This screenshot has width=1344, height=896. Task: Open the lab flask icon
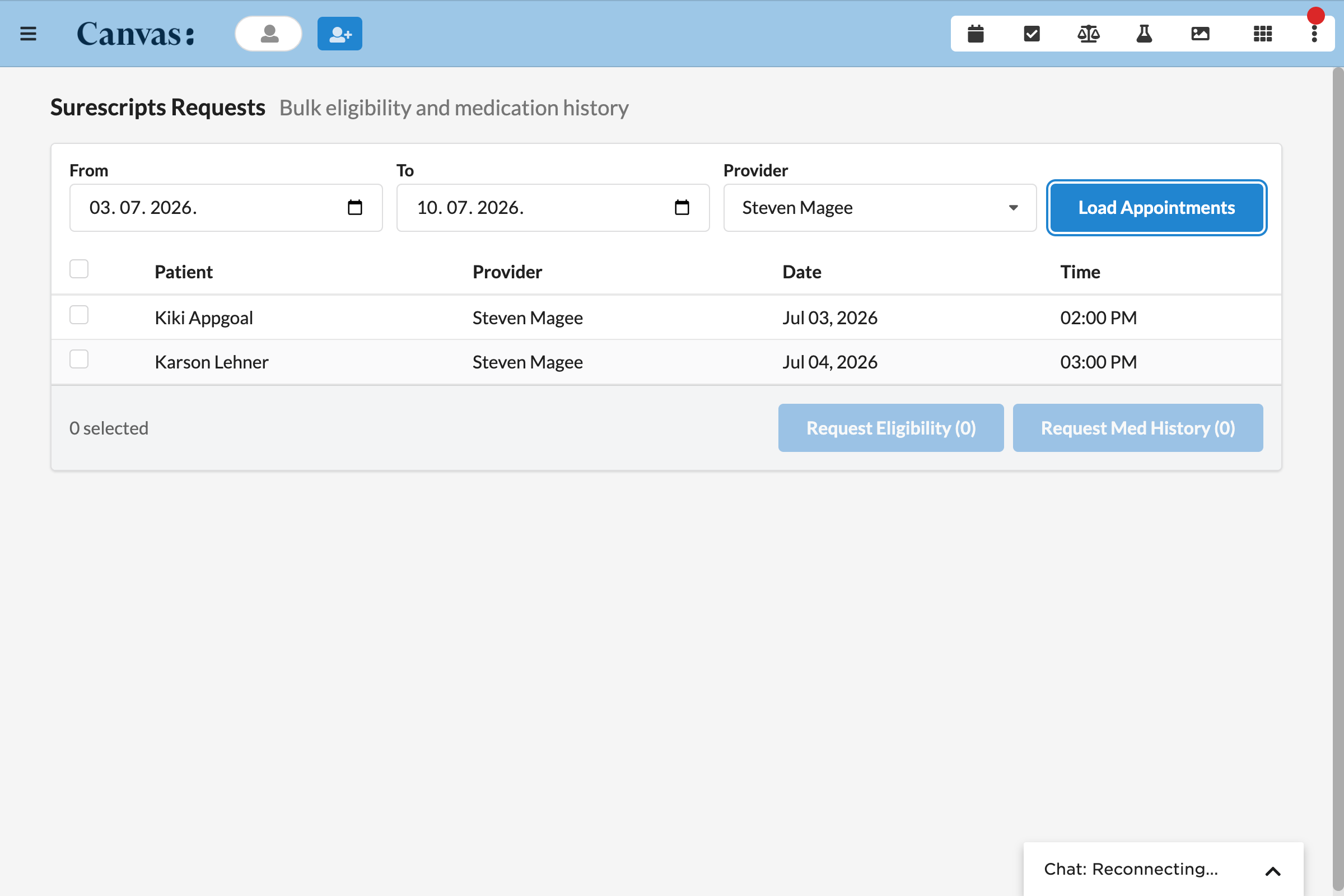point(1144,34)
